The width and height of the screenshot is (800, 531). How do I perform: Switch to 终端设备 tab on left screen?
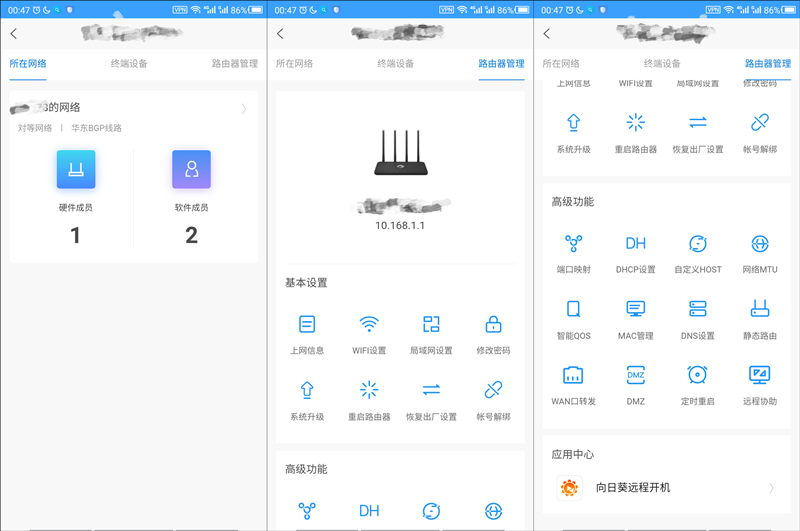click(x=129, y=64)
